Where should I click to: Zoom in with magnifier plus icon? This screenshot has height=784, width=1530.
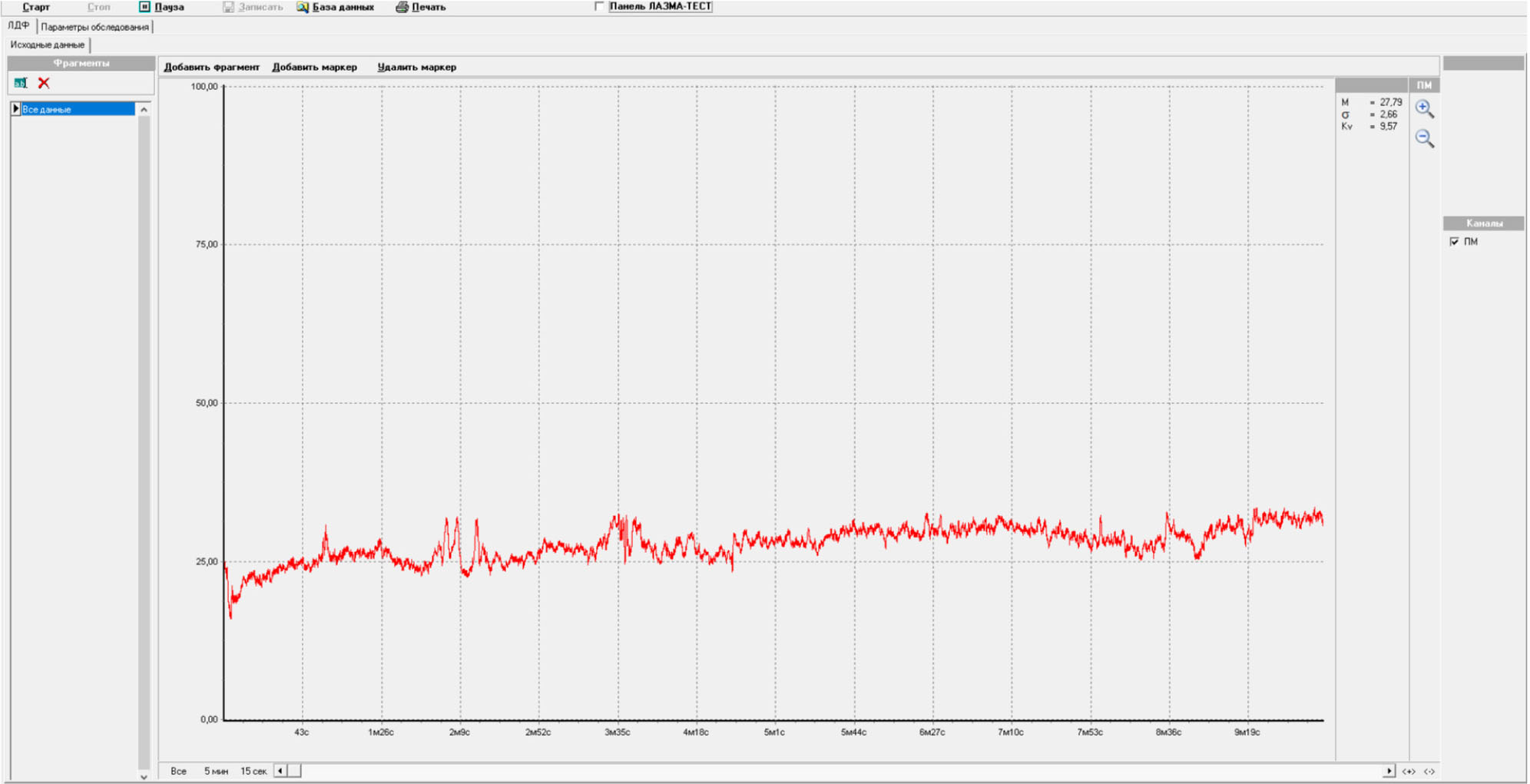pos(1424,109)
